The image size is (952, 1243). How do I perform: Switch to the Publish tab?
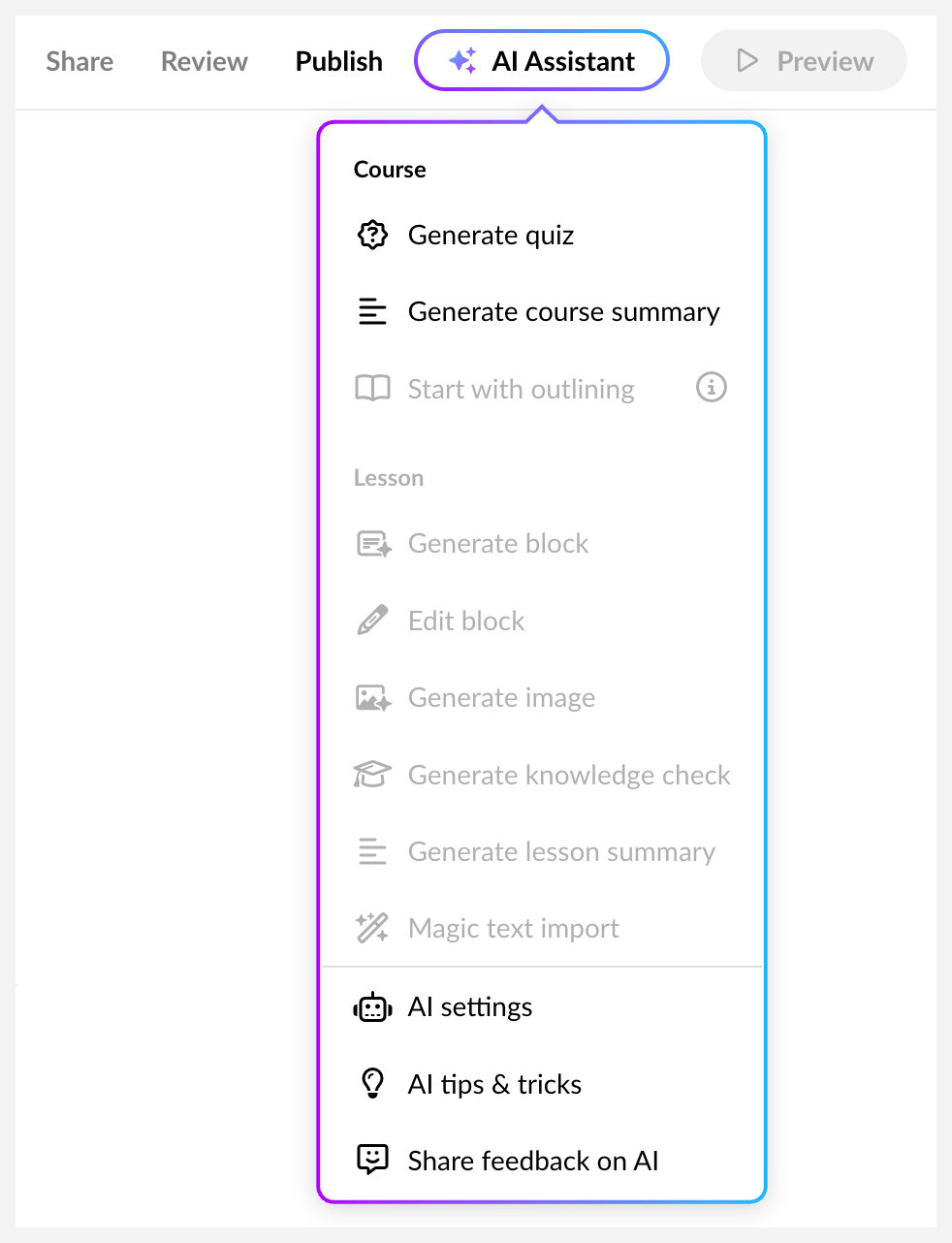(x=338, y=60)
